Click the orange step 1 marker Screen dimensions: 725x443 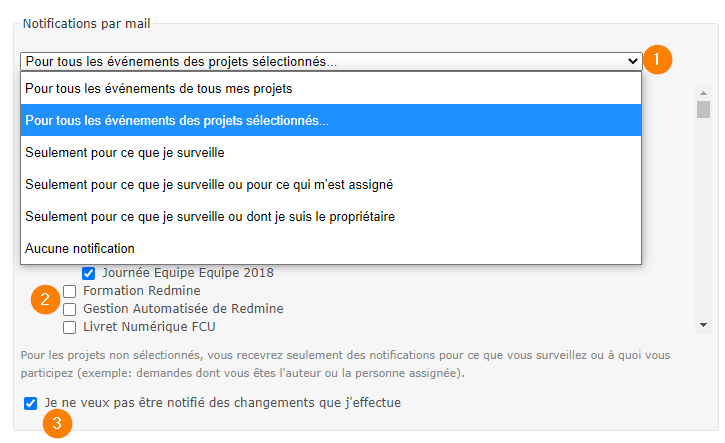click(x=657, y=59)
